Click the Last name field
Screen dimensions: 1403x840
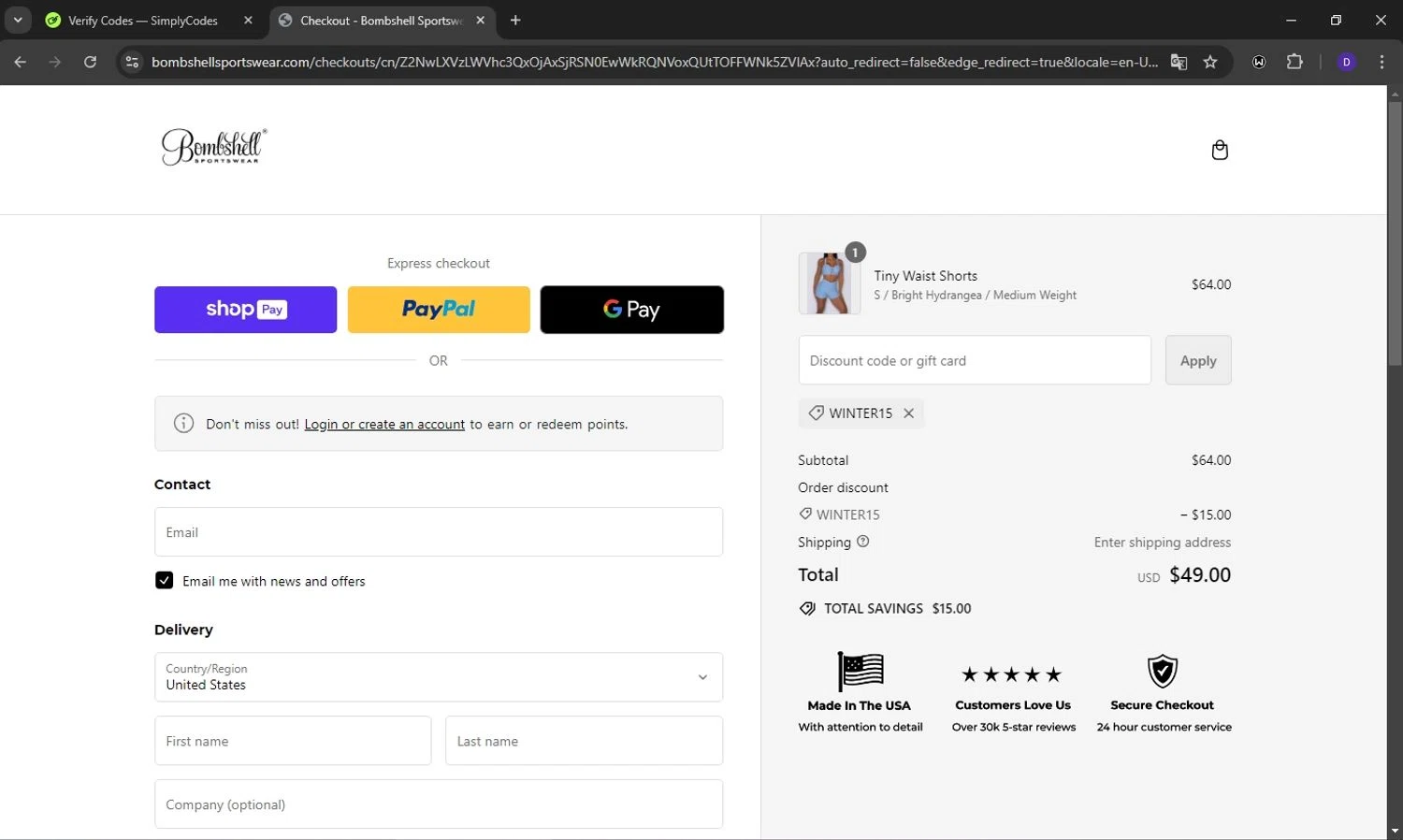(584, 741)
